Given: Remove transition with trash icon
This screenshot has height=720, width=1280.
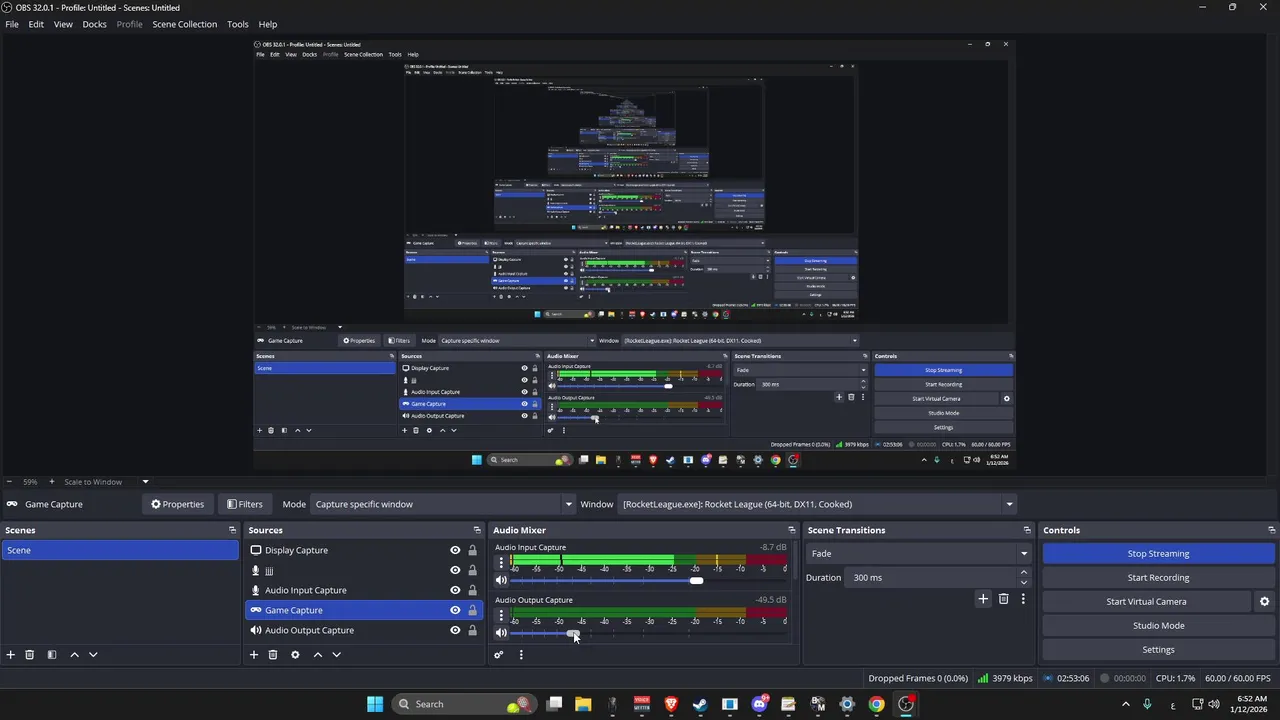Looking at the screenshot, I should point(1004,599).
